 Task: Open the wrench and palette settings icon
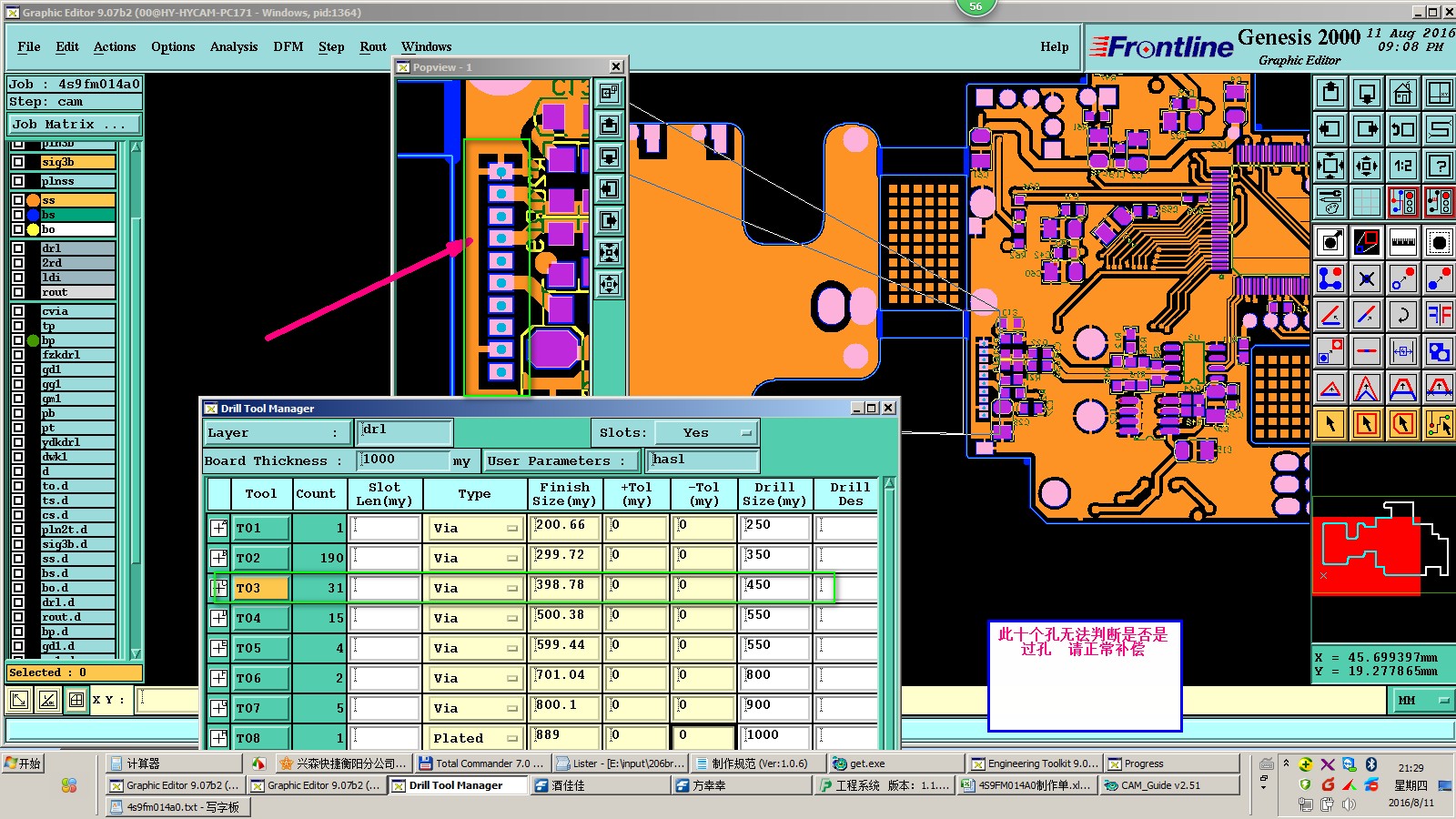point(1330,202)
